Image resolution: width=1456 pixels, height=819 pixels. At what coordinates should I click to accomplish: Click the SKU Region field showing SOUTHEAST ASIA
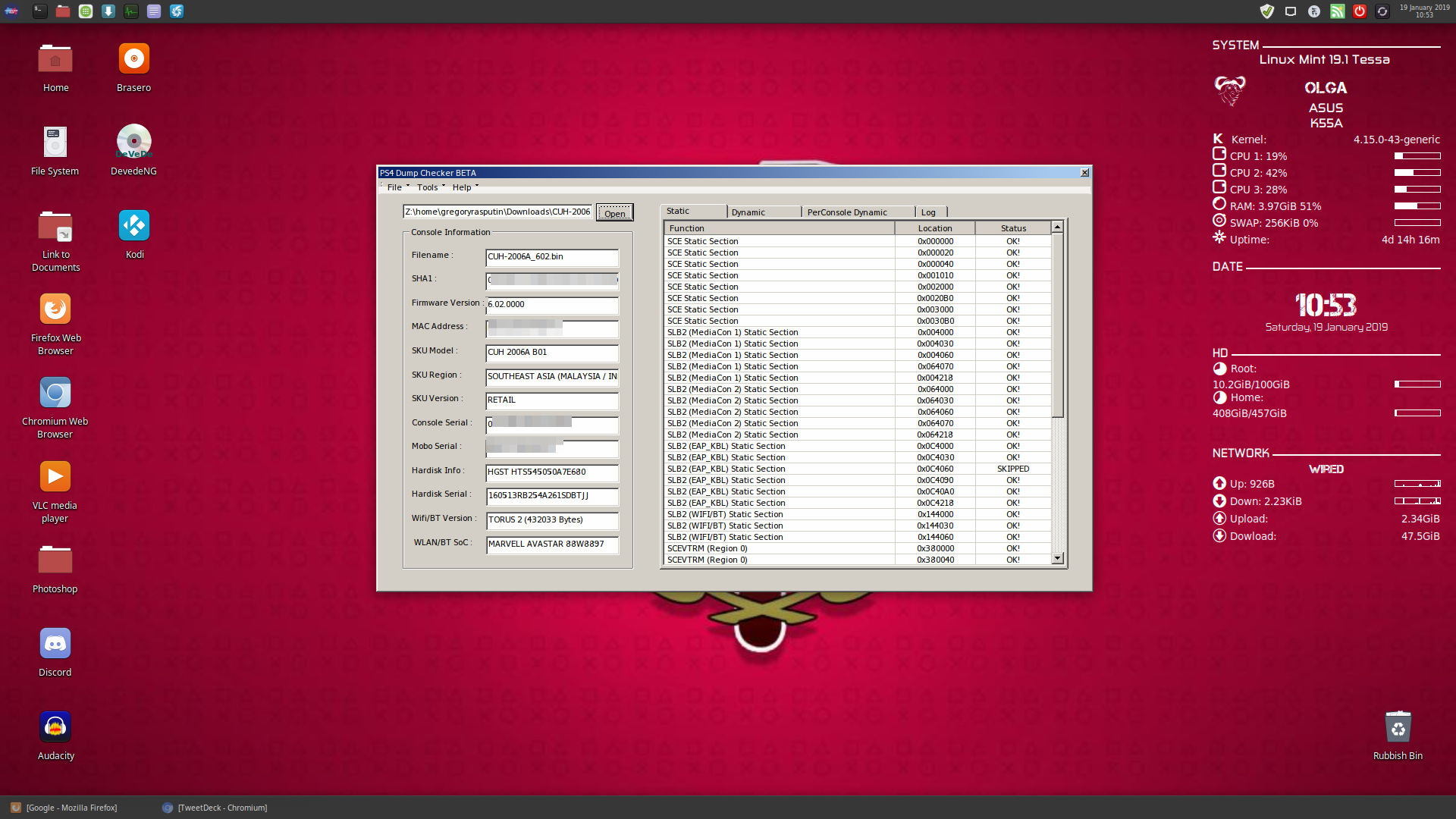click(x=552, y=377)
